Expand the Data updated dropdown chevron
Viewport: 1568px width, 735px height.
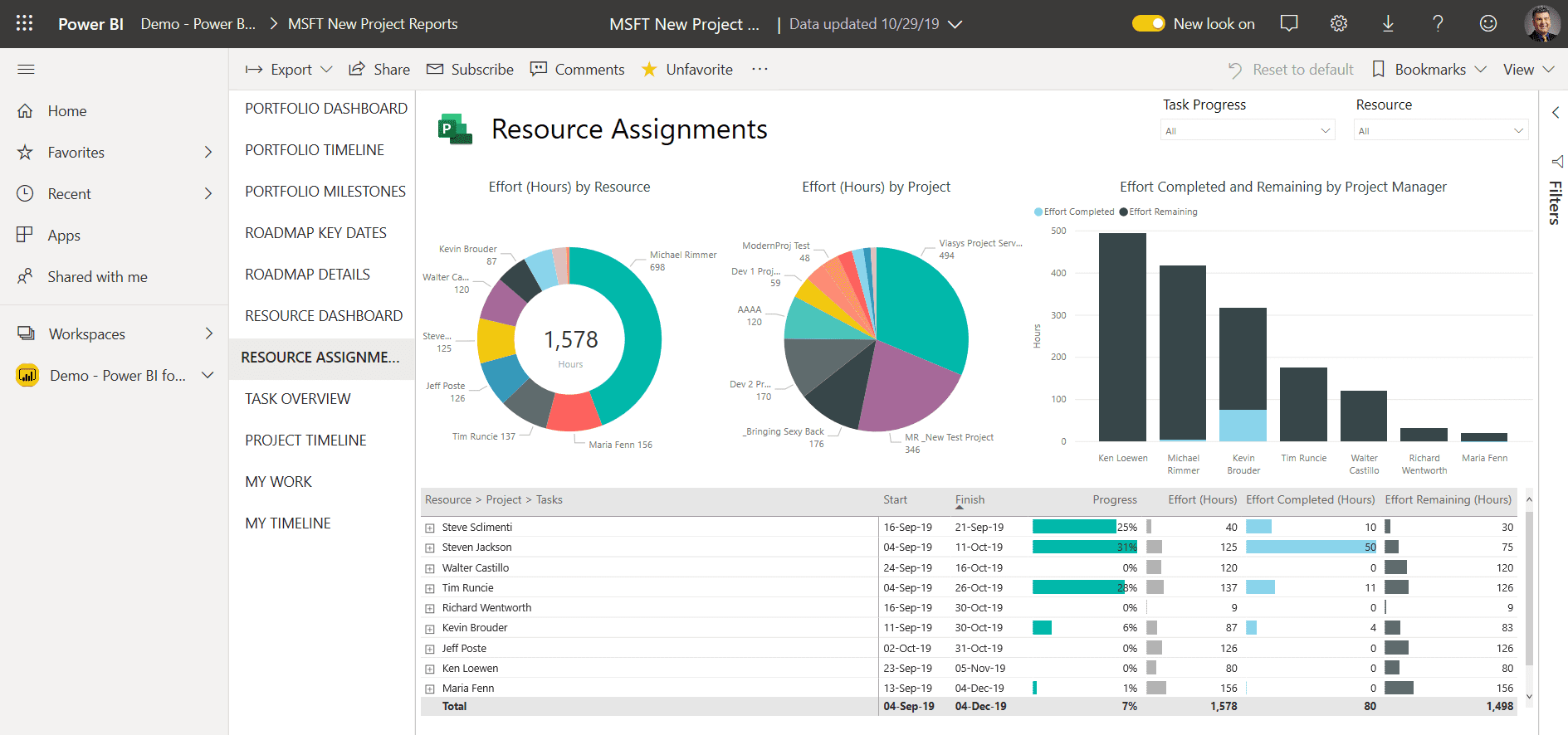[x=955, y=24]
